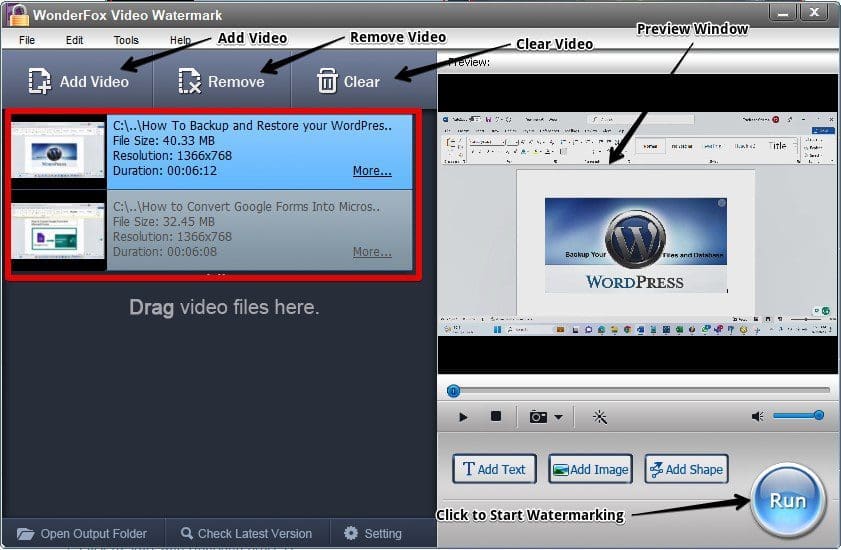841x550 pixels.
Task: Select WordPress backup video thumbnail
Action: point(58,151)
